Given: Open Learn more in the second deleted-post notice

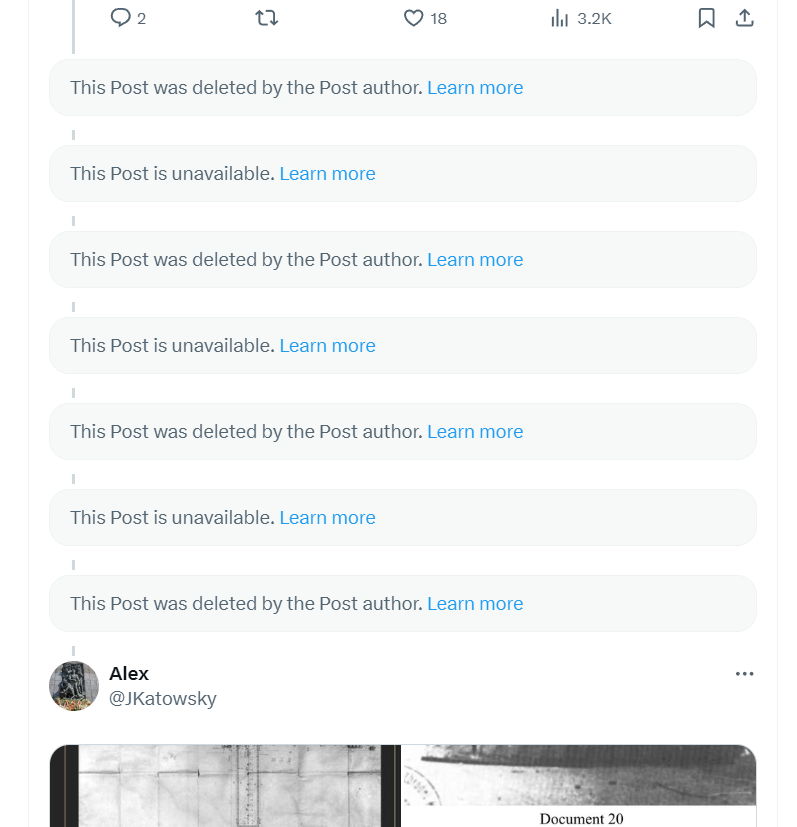Looking at the screenshot, I should click(475, 260).
